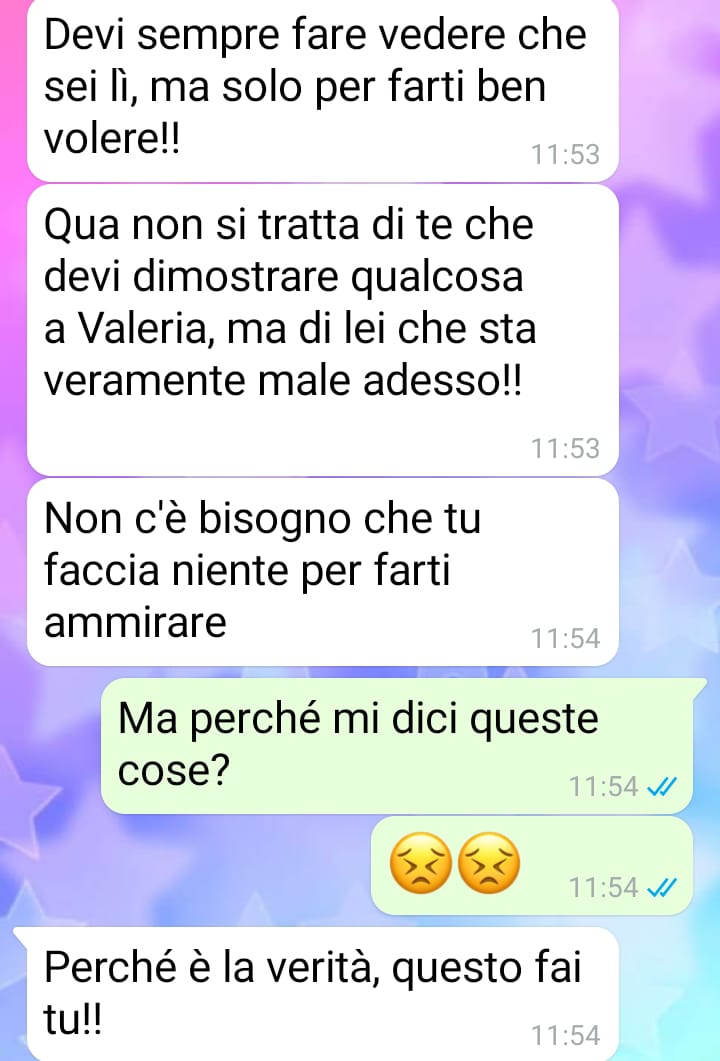Tap the read ticks on 'Ma perché' message
This screenshot has height=1061, width=720.
point(661,787)
